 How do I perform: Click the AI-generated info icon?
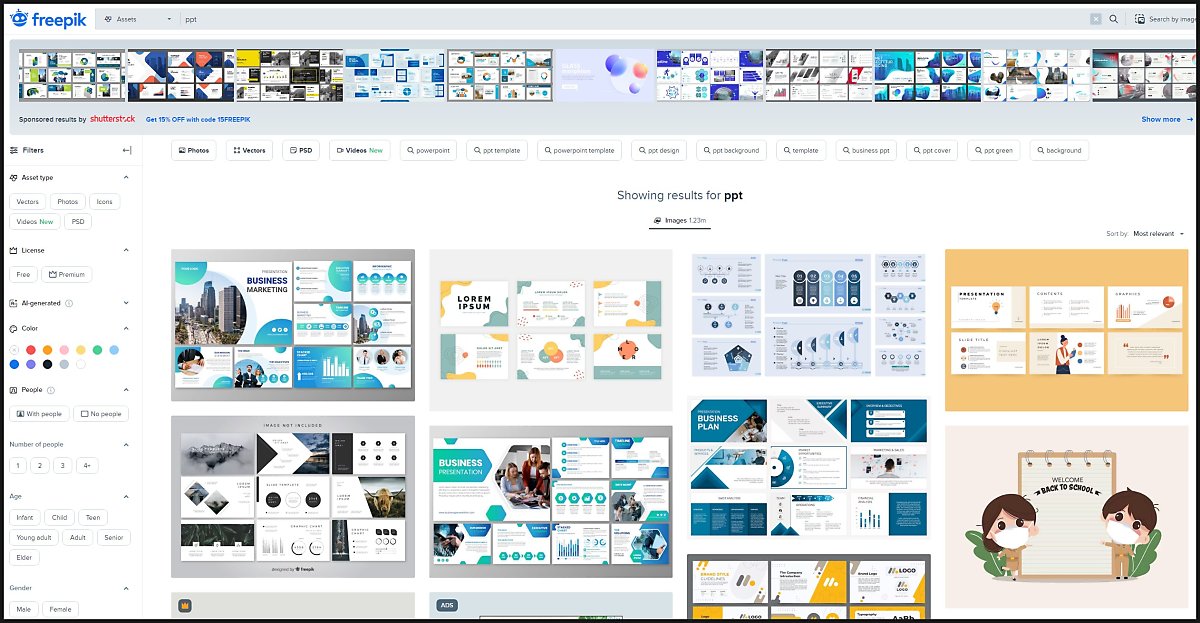coord(69,303)
